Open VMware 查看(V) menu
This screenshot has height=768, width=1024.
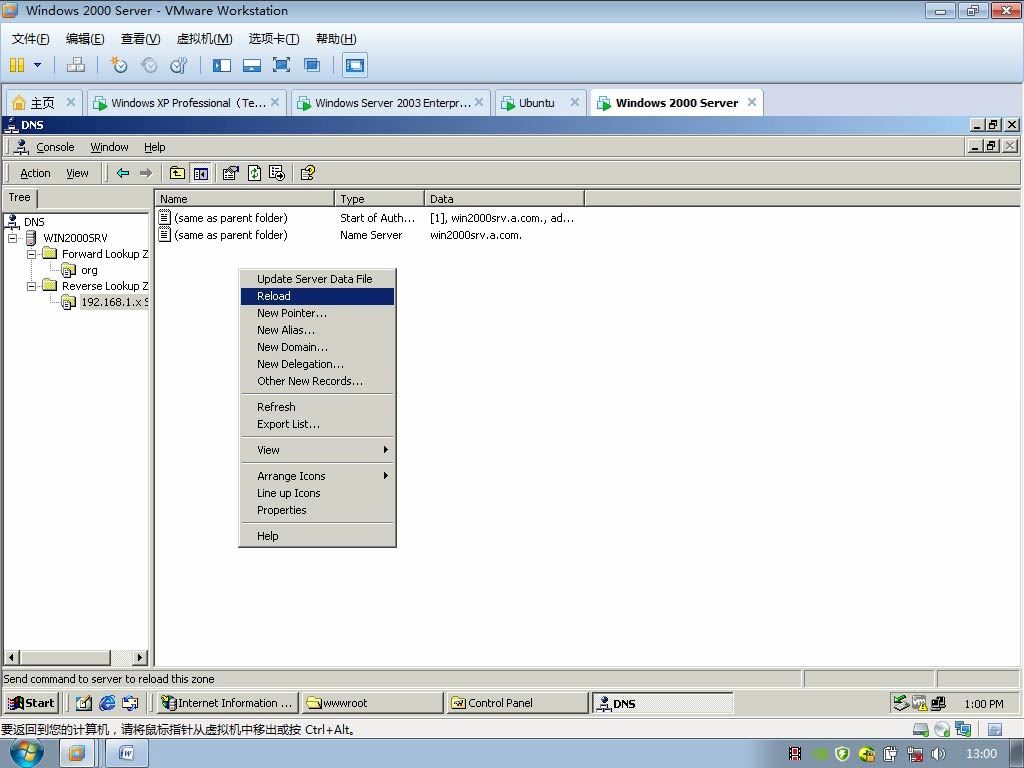[x=140, y=39]
